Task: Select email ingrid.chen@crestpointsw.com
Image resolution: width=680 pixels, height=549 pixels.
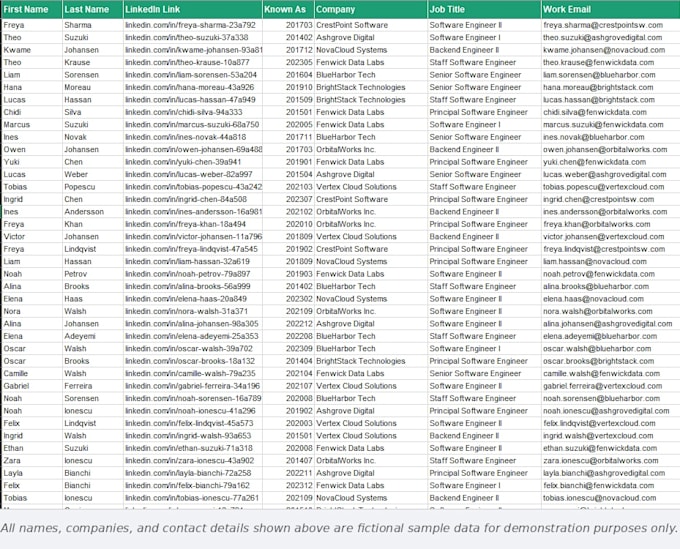Action: pos(611,199)
